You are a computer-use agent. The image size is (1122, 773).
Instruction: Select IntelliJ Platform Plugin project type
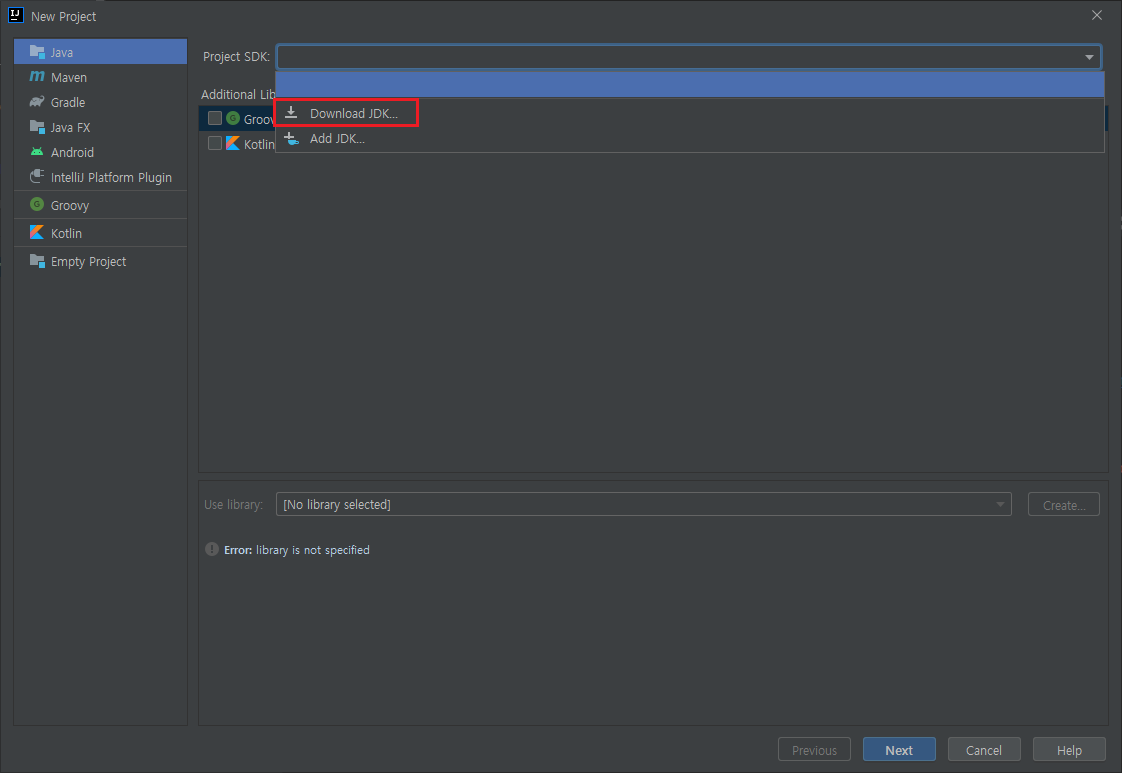pos(100,178)
